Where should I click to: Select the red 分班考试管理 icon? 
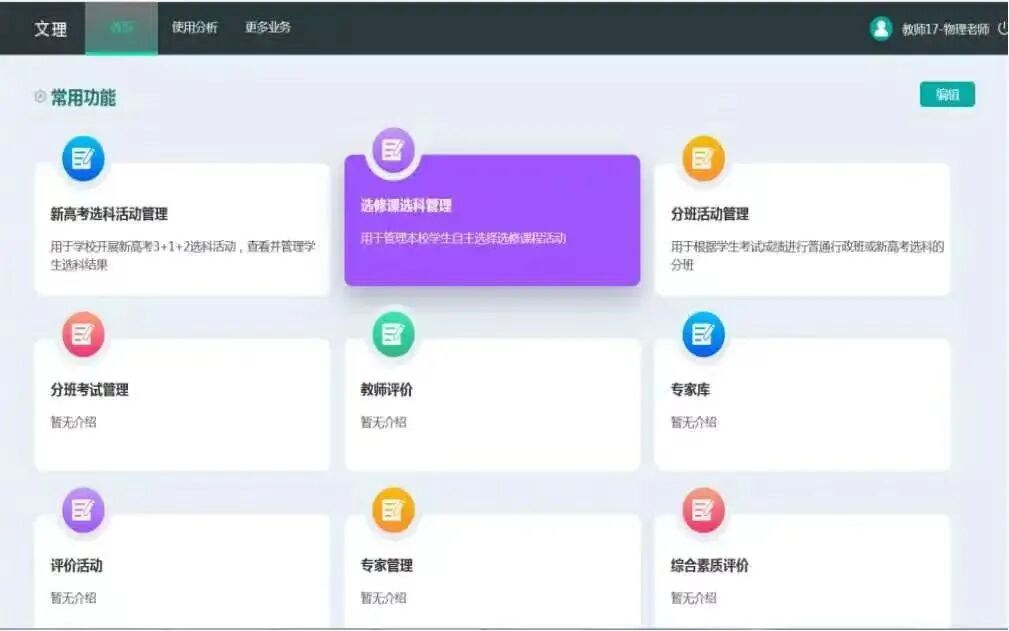[x=83, y=334]
